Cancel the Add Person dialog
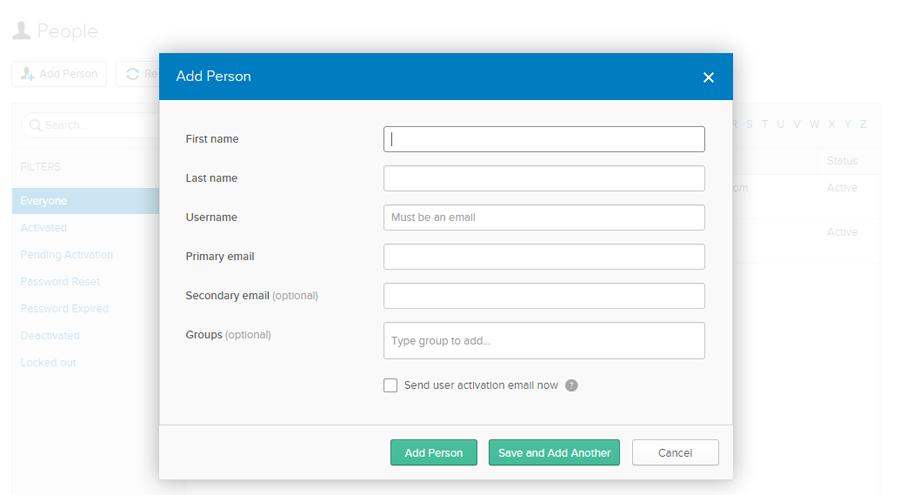The width and height of the screenshot is (900, 495). (x=675, y=453)
